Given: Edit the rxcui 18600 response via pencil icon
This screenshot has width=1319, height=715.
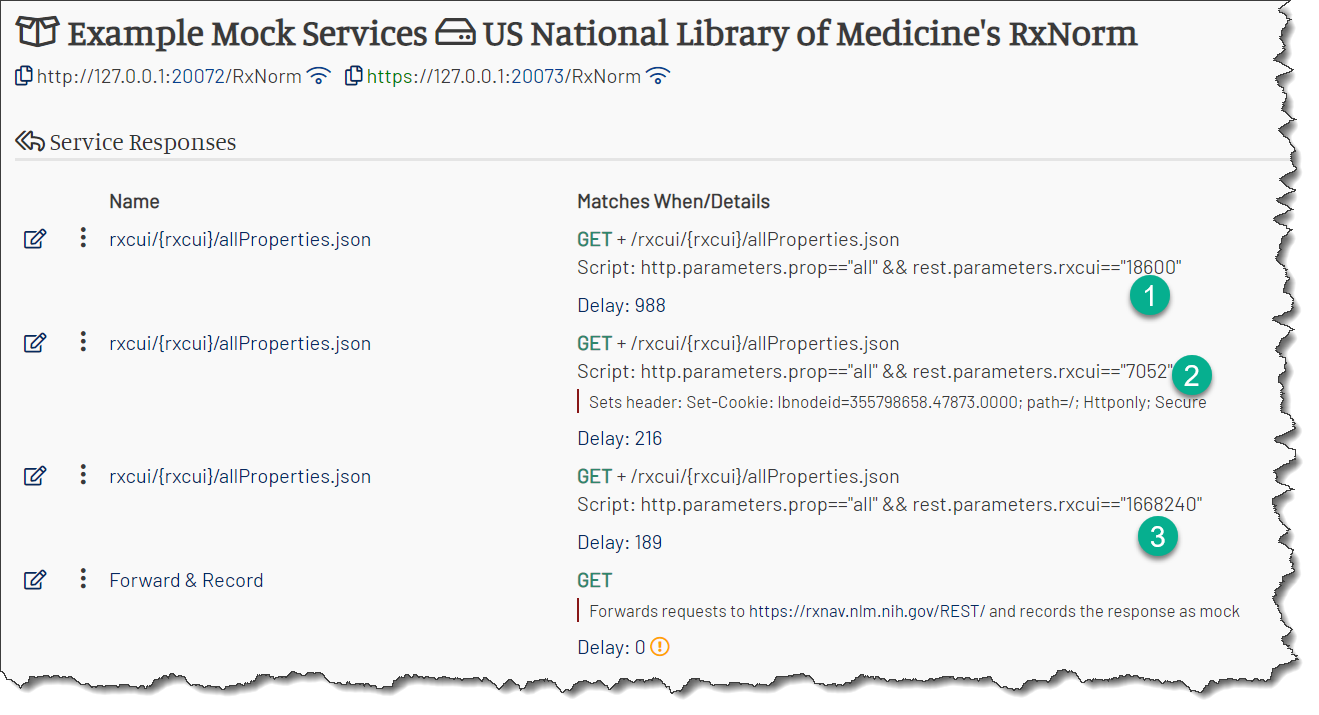Looking at the screenshot, I should click(x=35, y=239).
